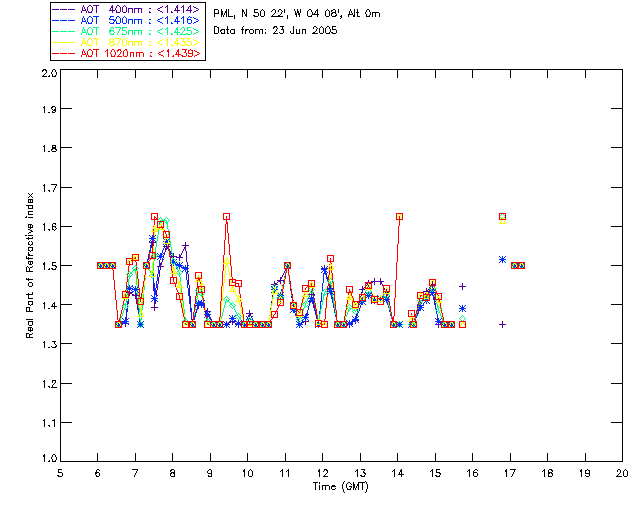Click the x-axis tick label 16

[x=472, y=473]
